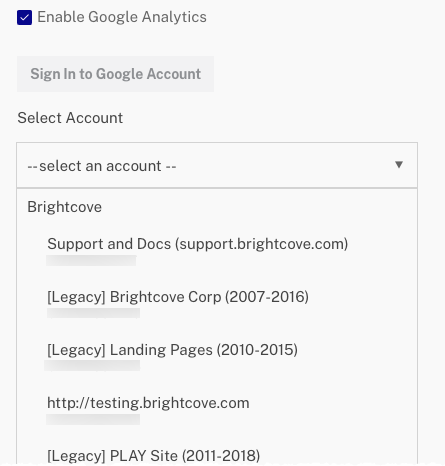Click the Enable Google Analytics label text

point(122,17)
